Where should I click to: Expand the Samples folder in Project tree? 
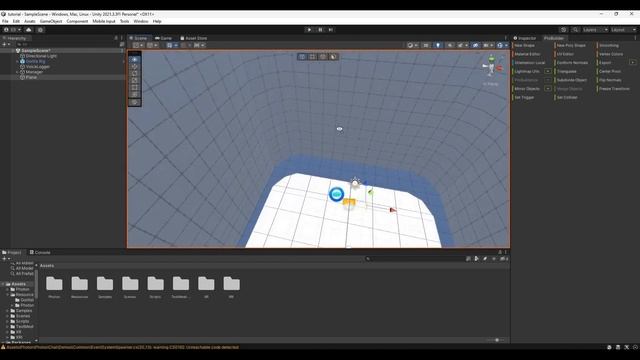pyautogui.click(x=7, y=311)
